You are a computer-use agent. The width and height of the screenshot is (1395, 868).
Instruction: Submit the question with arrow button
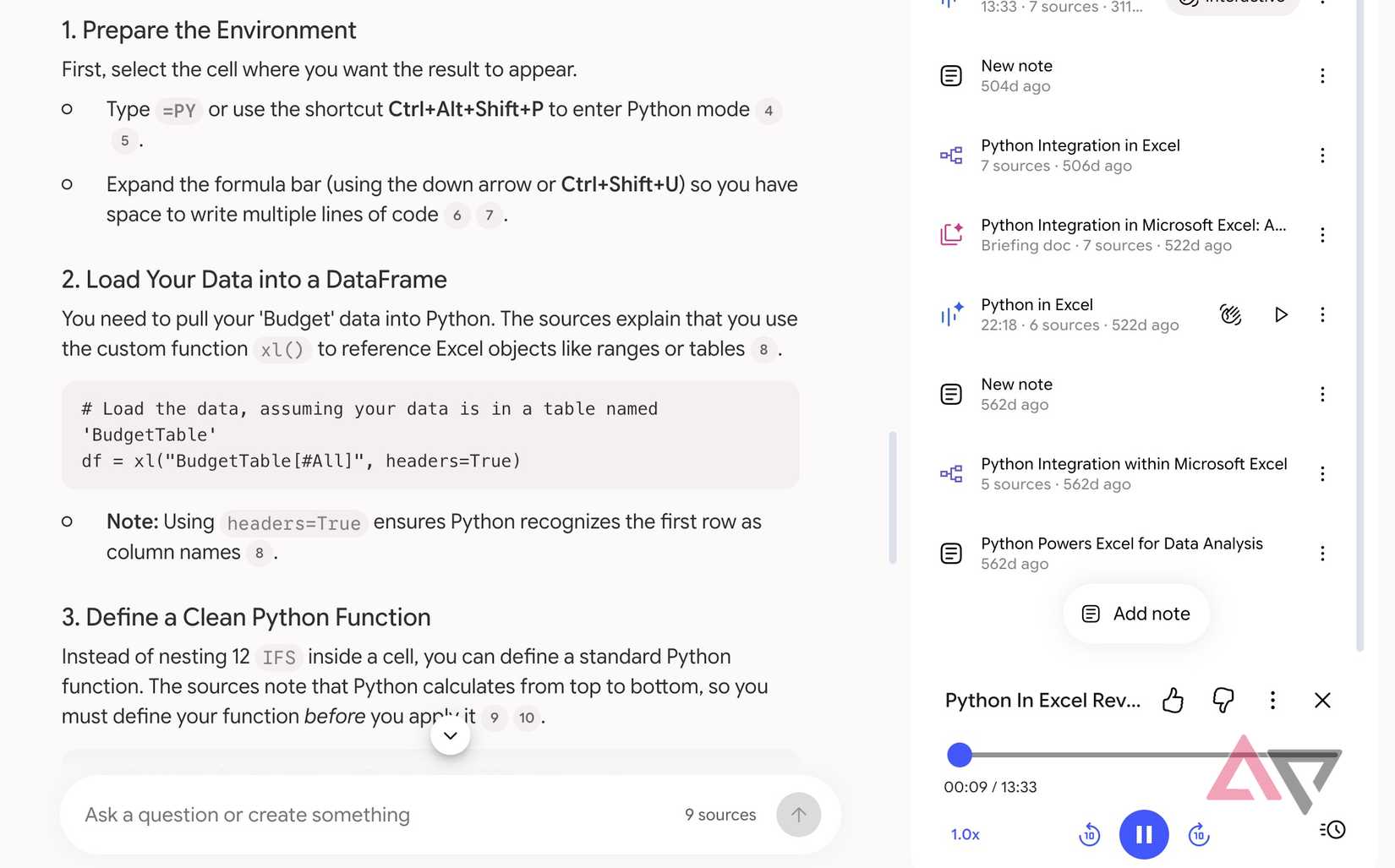pos(798,815)
